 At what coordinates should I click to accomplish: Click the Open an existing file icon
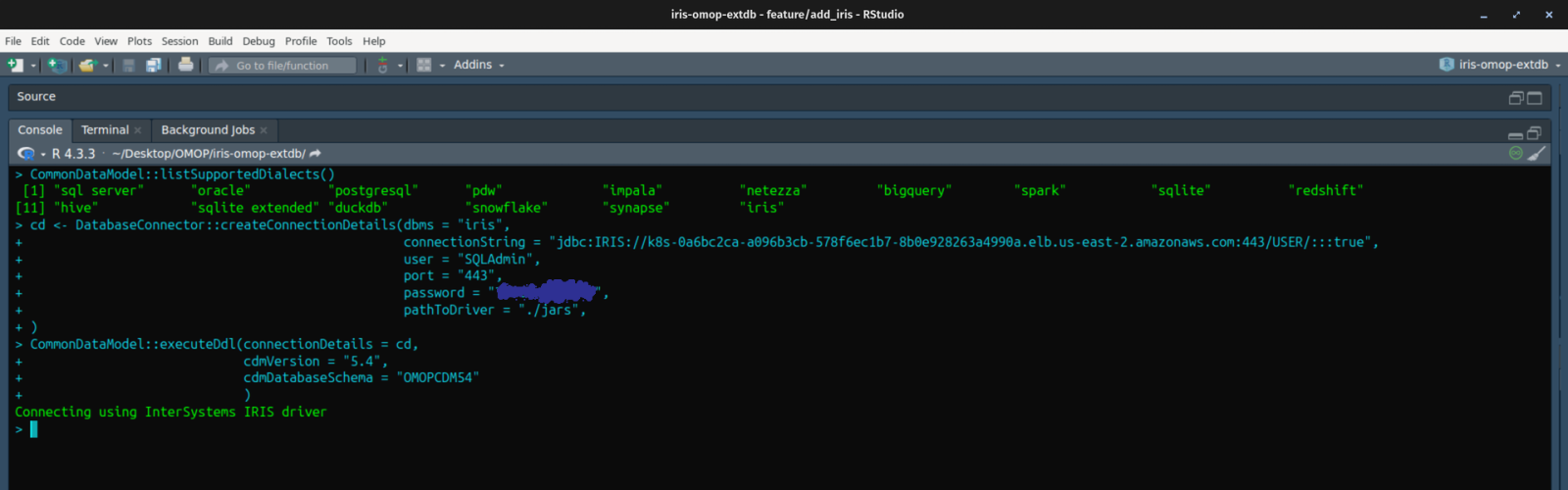(x=87, y=65)
